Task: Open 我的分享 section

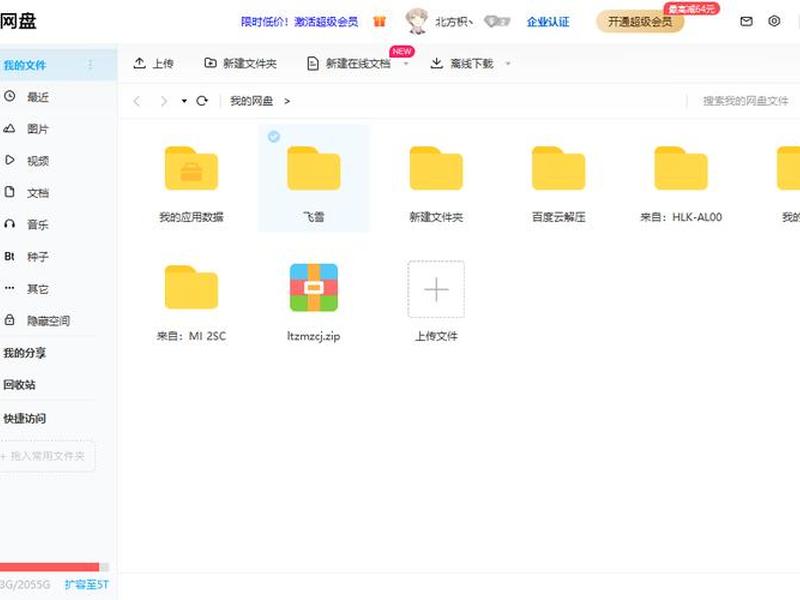Action: 24,353
